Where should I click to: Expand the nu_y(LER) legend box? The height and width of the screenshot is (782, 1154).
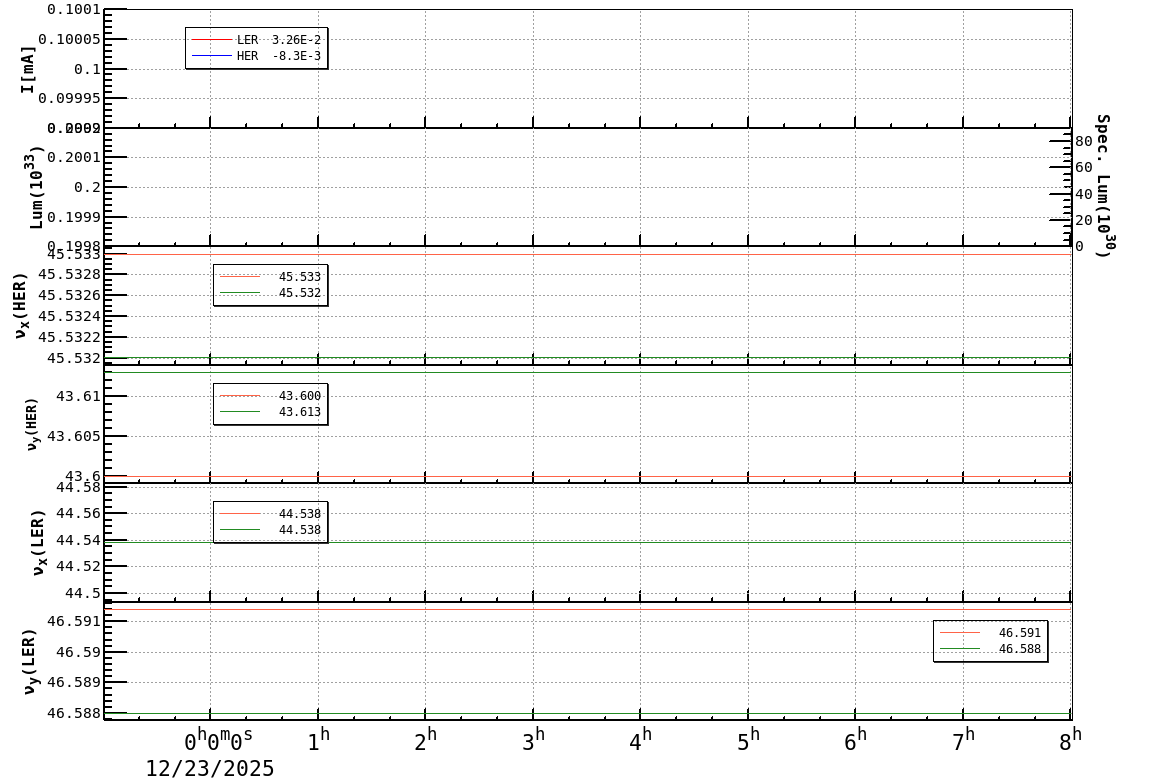(x=992, y=641)
